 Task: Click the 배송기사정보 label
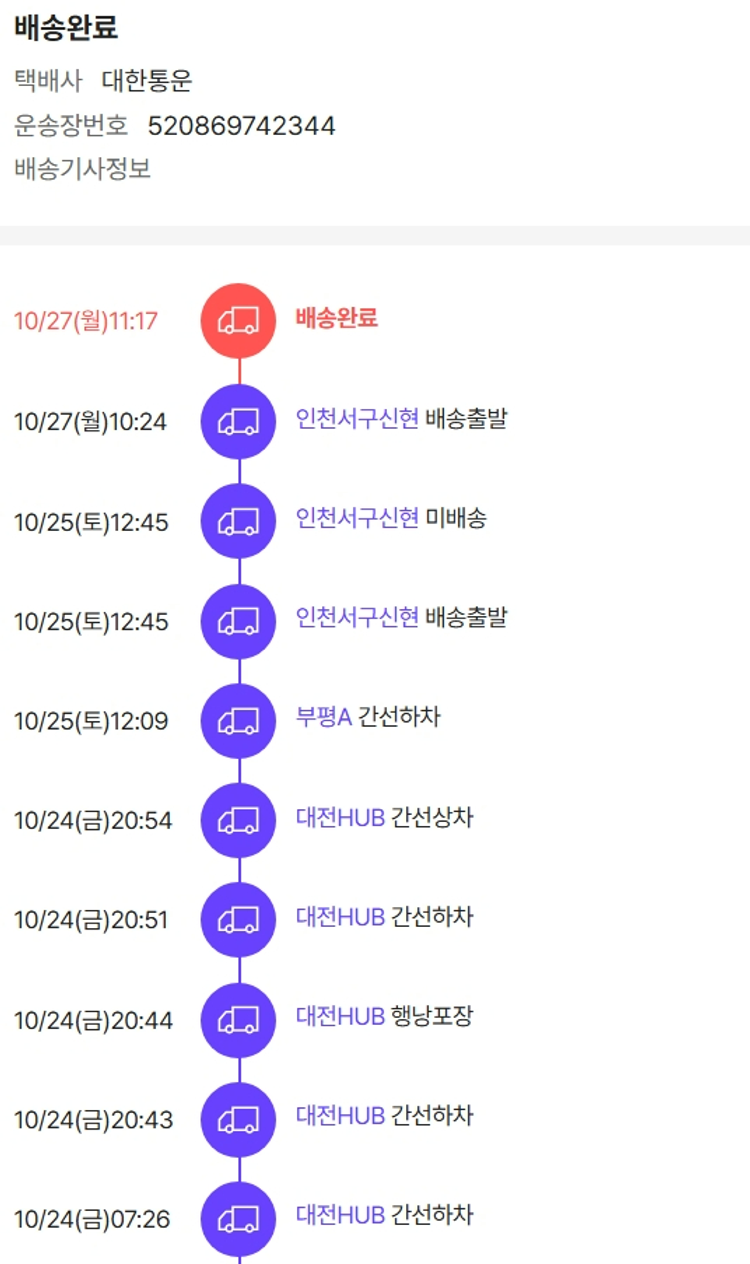coord(82,169)
